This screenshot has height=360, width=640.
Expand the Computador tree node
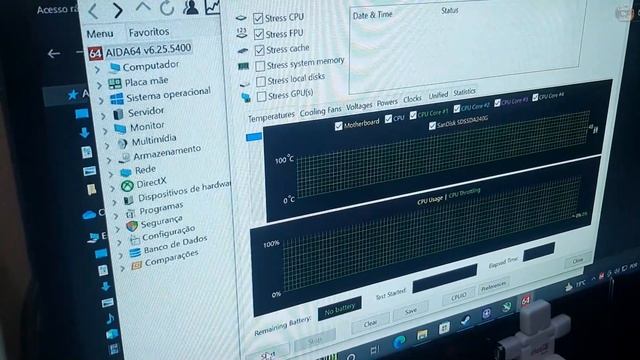click(97, 70)
